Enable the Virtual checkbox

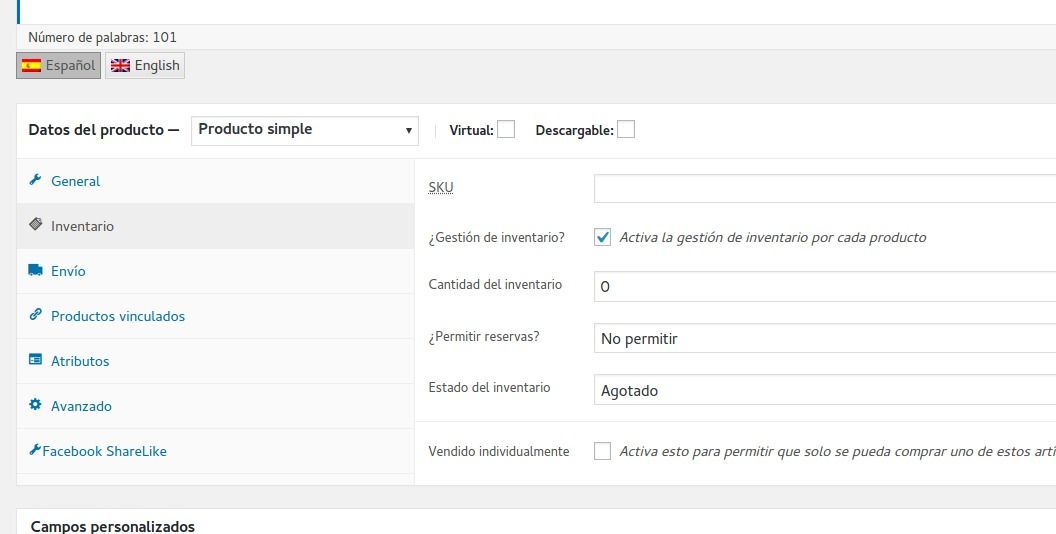coord(506,129)
